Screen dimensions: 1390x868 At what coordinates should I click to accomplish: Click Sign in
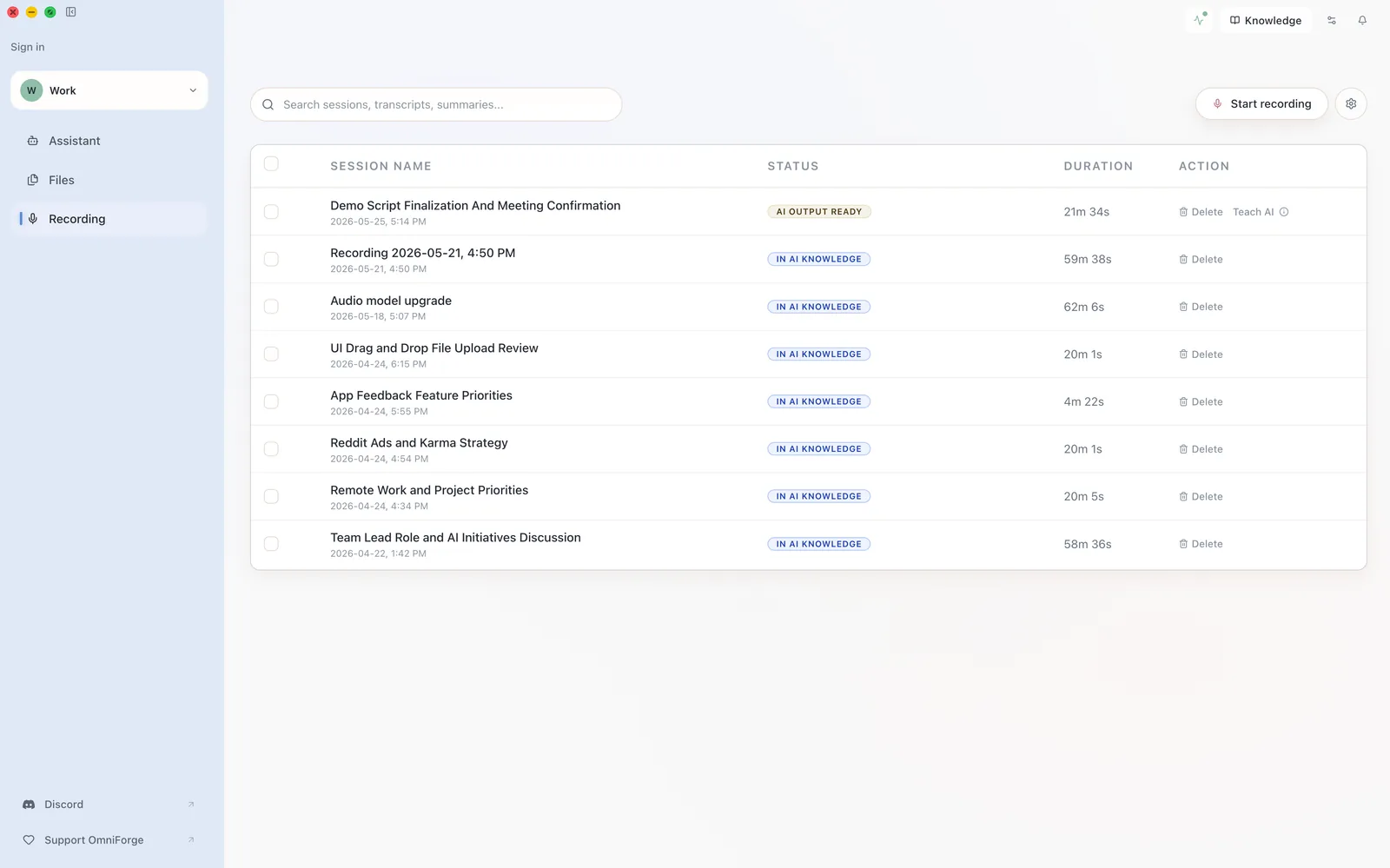point(28,47)
